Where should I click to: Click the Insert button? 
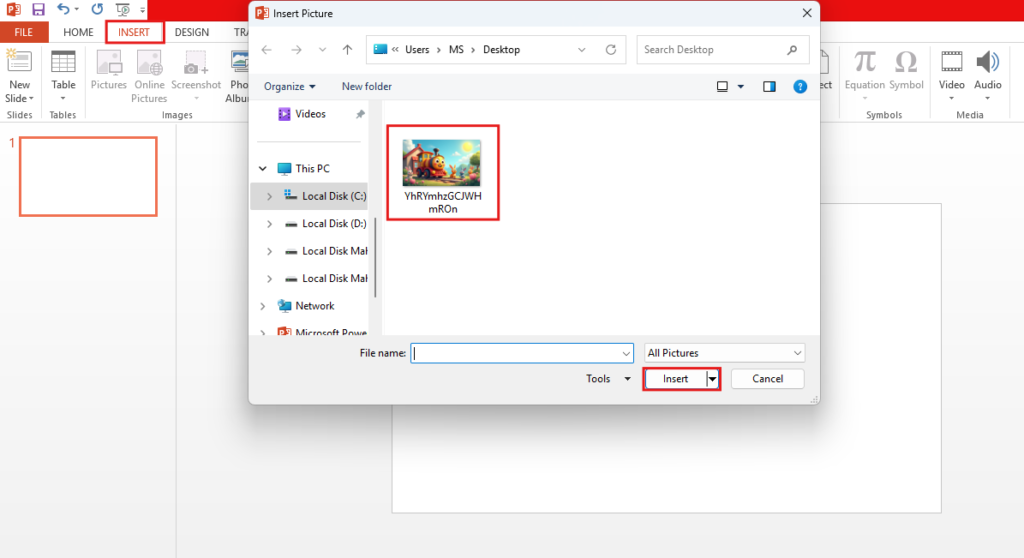[675, 379]
